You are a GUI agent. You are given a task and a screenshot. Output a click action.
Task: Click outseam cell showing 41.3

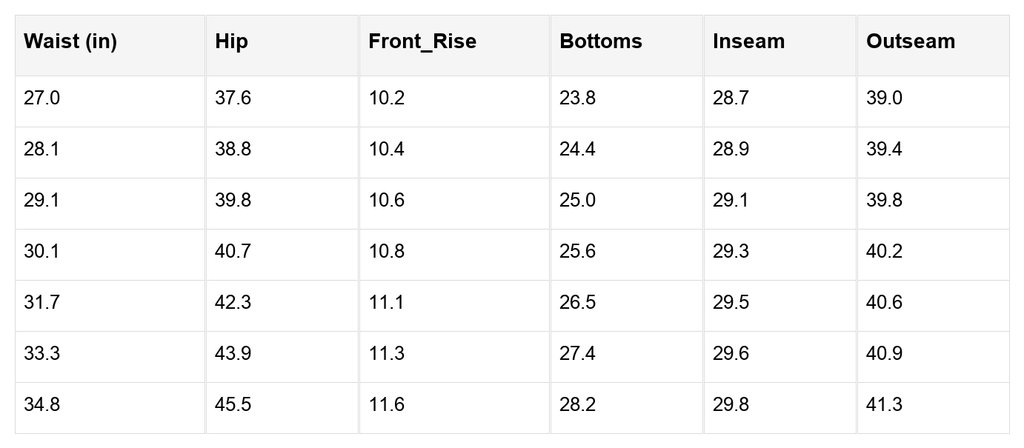[x=884, y=405]
